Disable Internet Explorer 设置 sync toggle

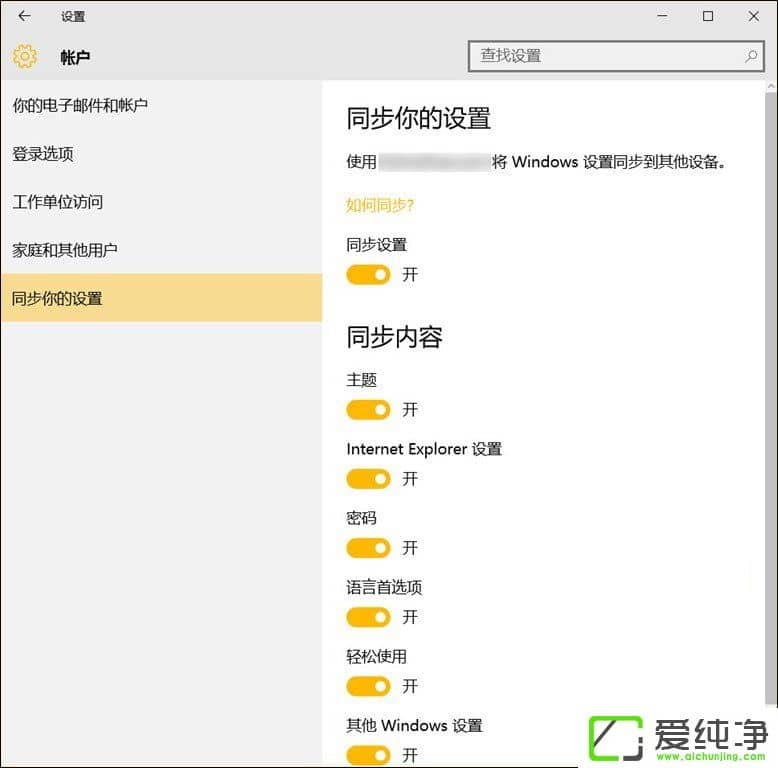368,479
